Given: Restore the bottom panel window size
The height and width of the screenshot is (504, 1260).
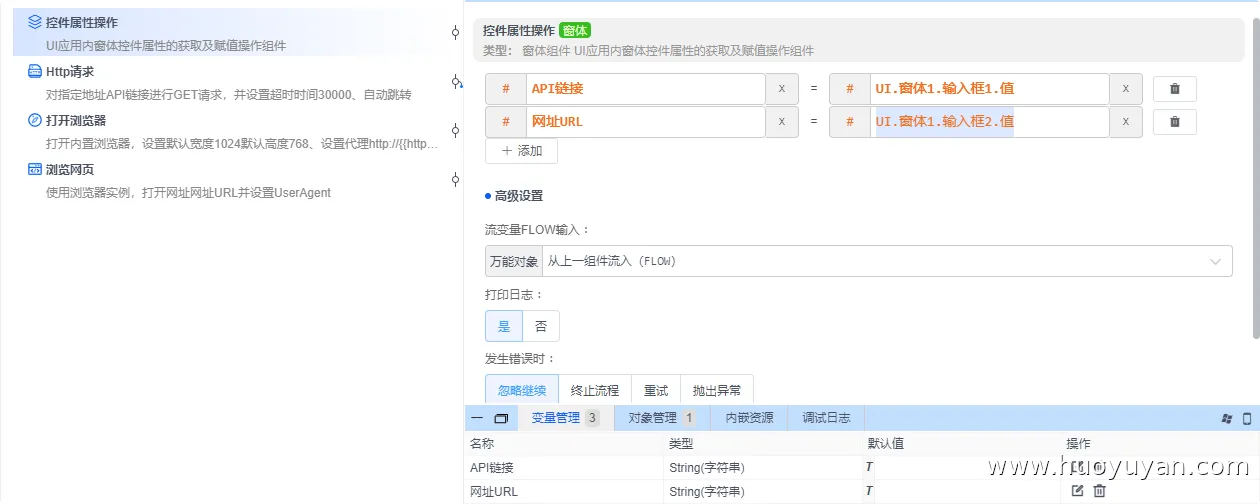Looking at the screenshot, I should click(502, 418).
